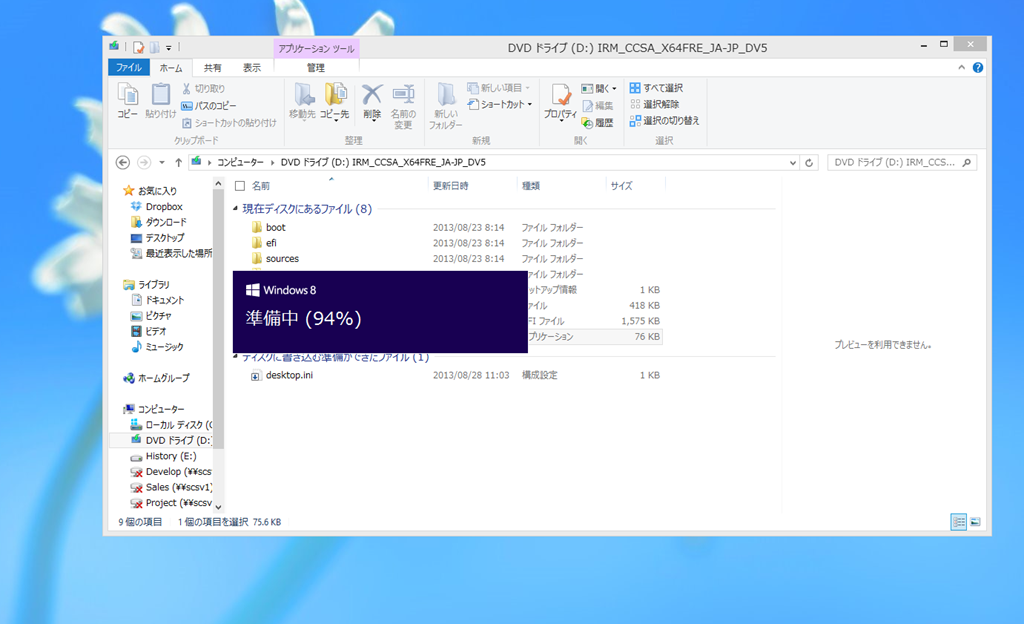Open Dropbox in the navigation pane
The image size is (1024, 624).
point(164,206)
